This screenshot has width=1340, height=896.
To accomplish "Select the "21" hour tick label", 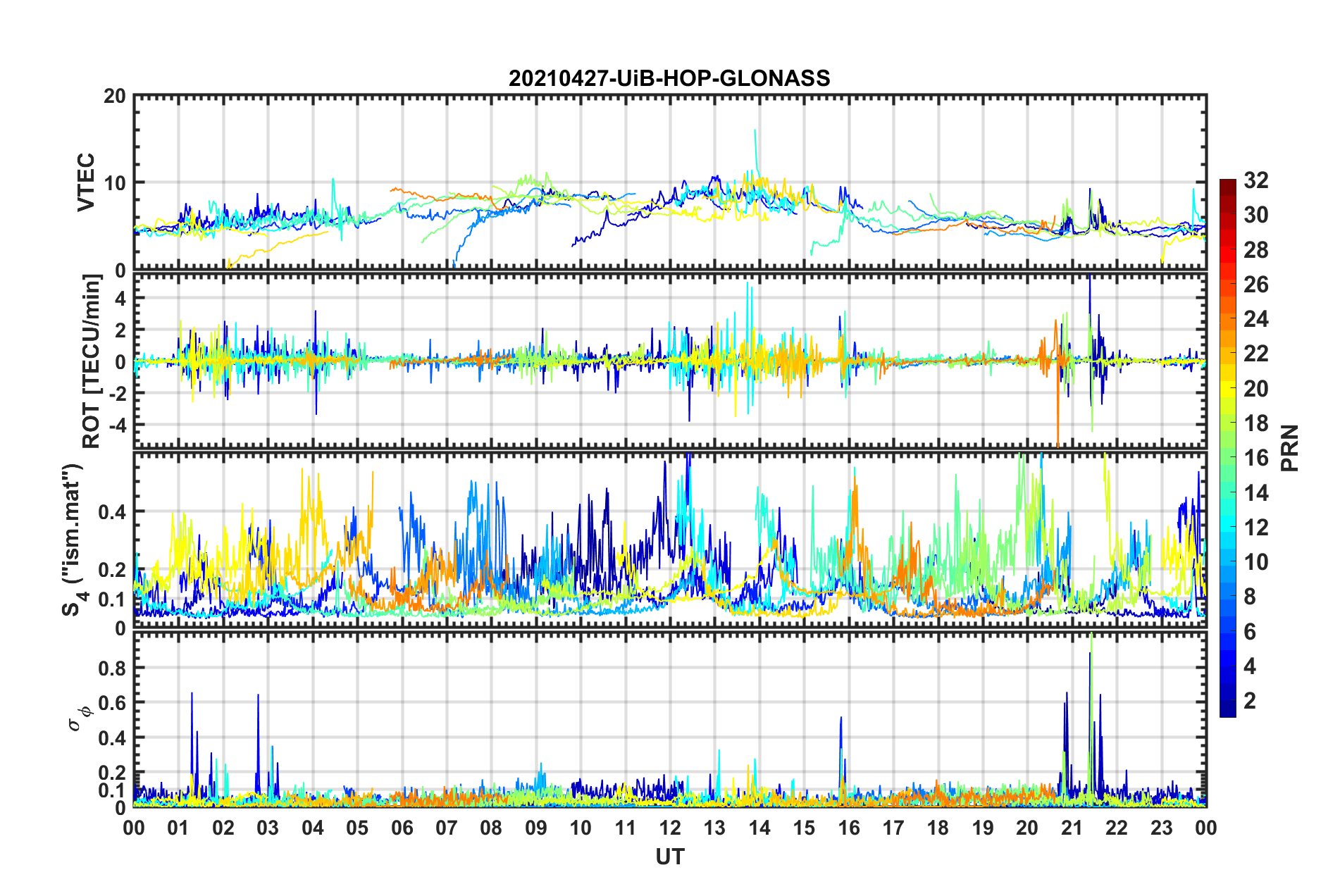I will click(1072, 828).
